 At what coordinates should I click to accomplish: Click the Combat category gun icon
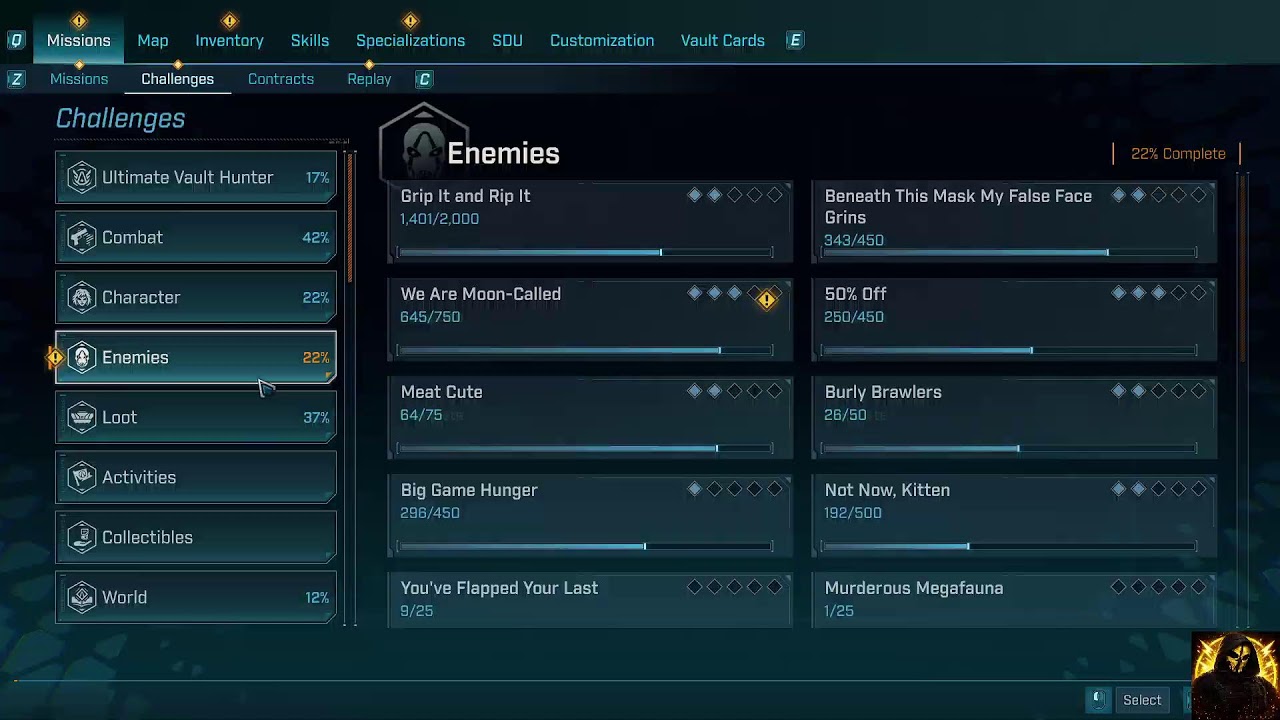click(x=81, y=238)
